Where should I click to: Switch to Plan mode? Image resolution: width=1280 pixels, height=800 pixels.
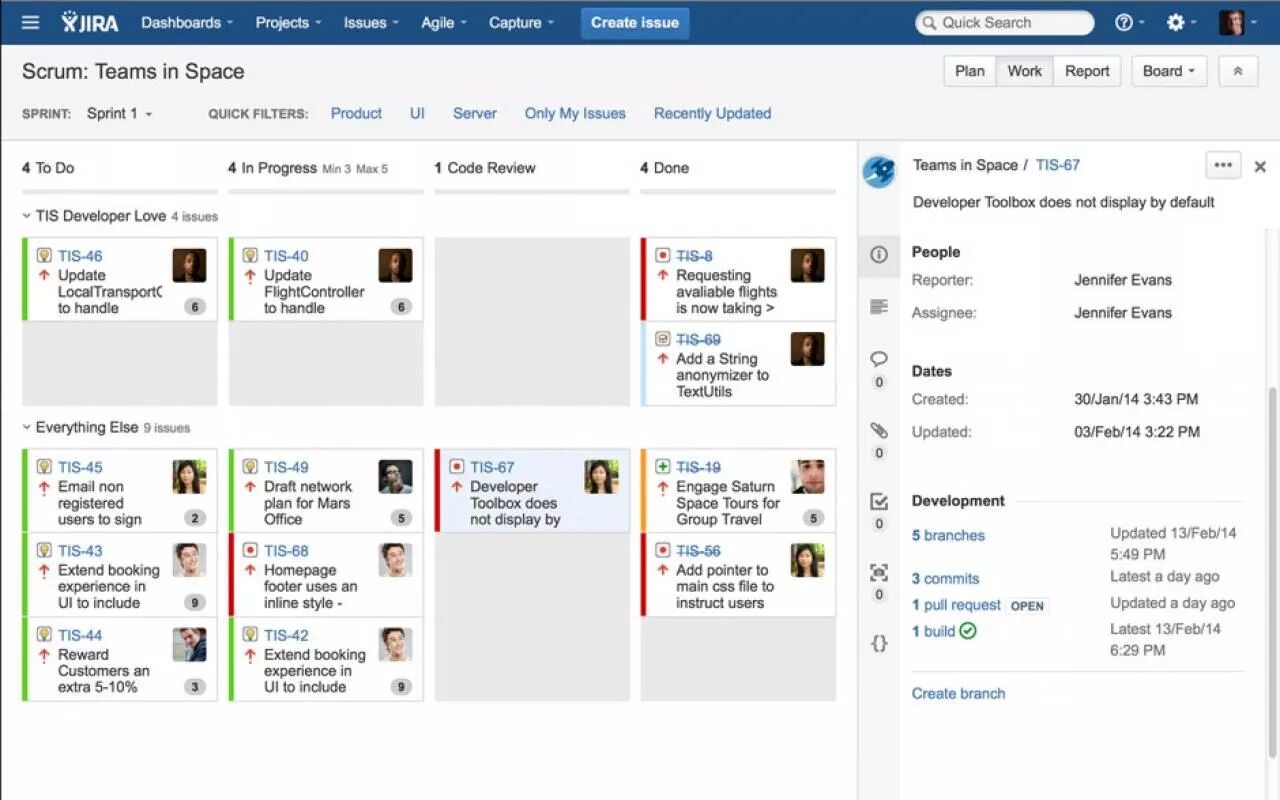pos(970,71)
